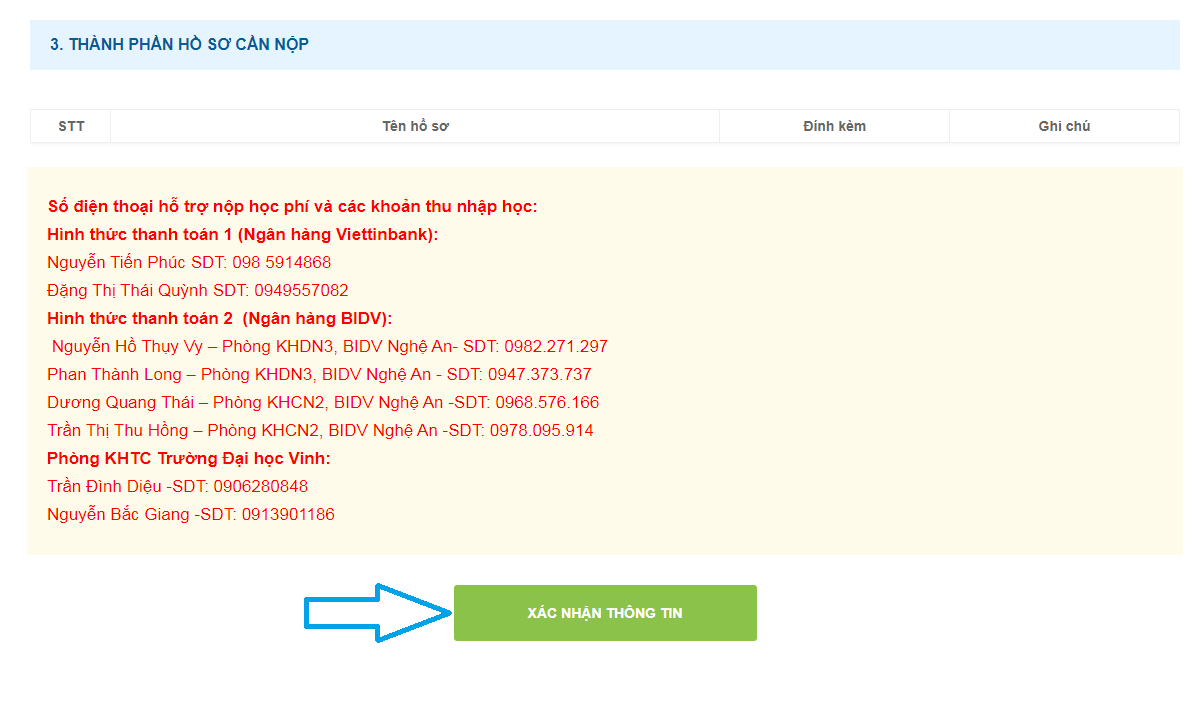Viewport: 1199px width, 715px height.
Task: Click the Trần Thị Thu Hồng contact line
Action: 320,431
